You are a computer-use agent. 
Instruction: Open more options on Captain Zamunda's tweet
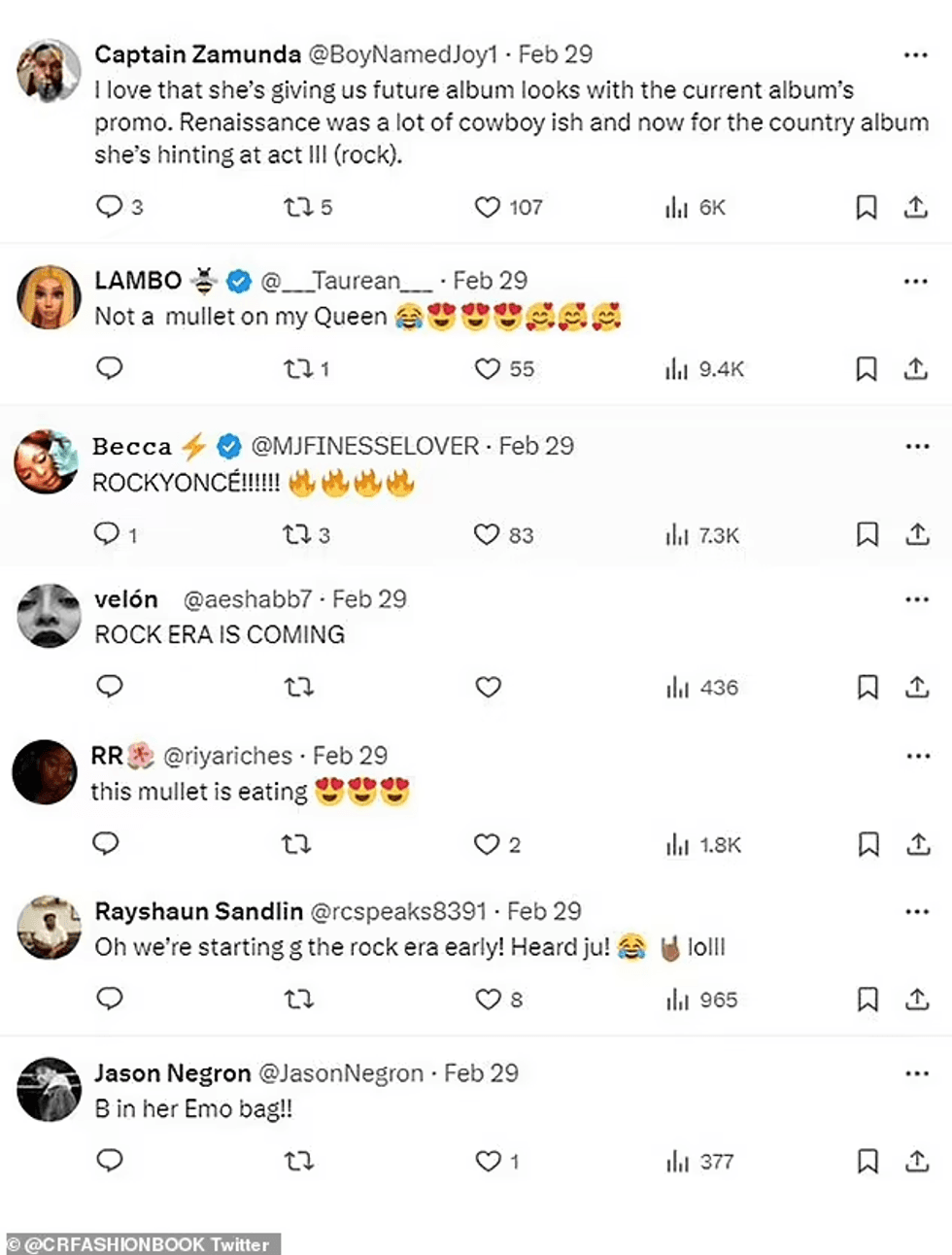pyautogui.click(x=916, y=55)
